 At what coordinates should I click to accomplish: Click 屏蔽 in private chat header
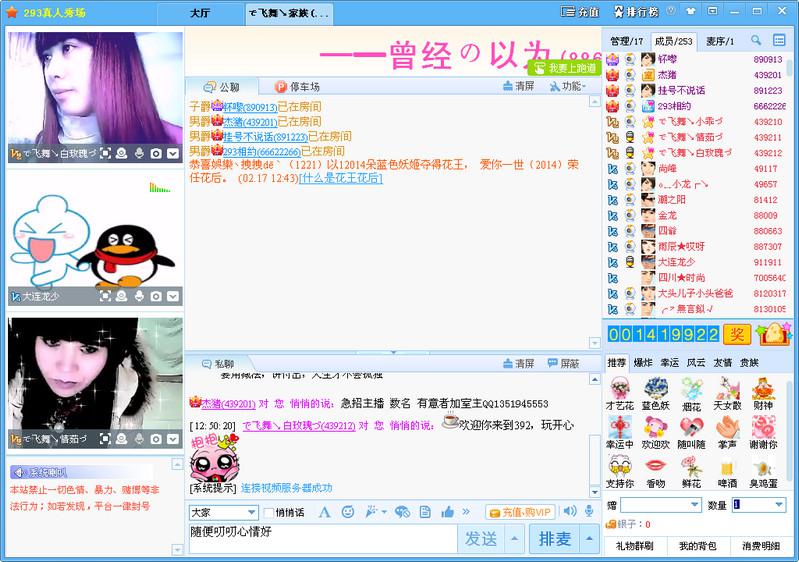tap(564, 363)
